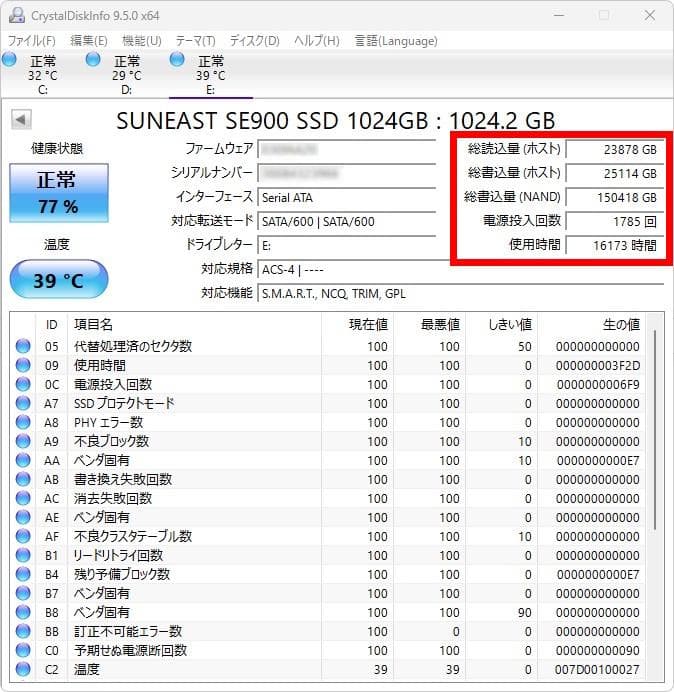Click the しきい値 column header

[x=501, y=325]
